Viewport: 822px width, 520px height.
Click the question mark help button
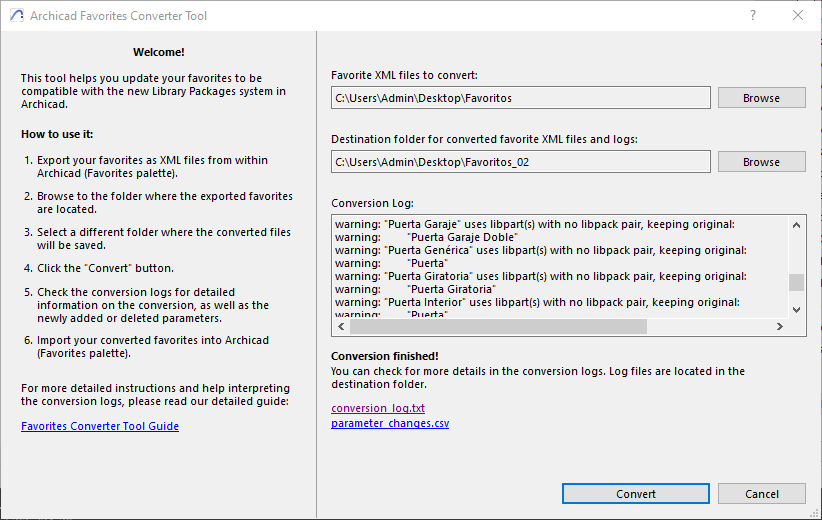tap(753, 16)
